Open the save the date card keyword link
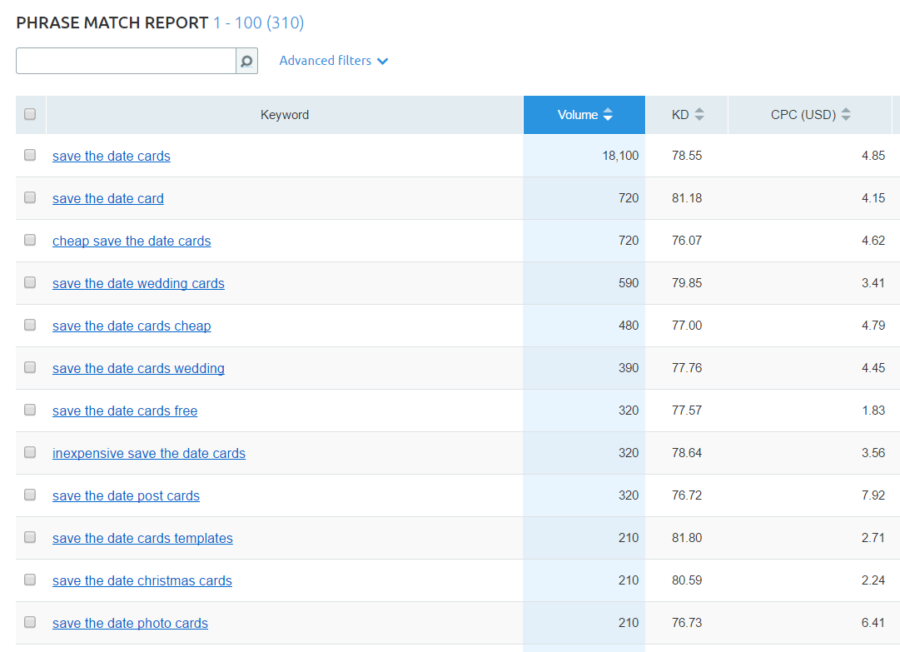 108,199
